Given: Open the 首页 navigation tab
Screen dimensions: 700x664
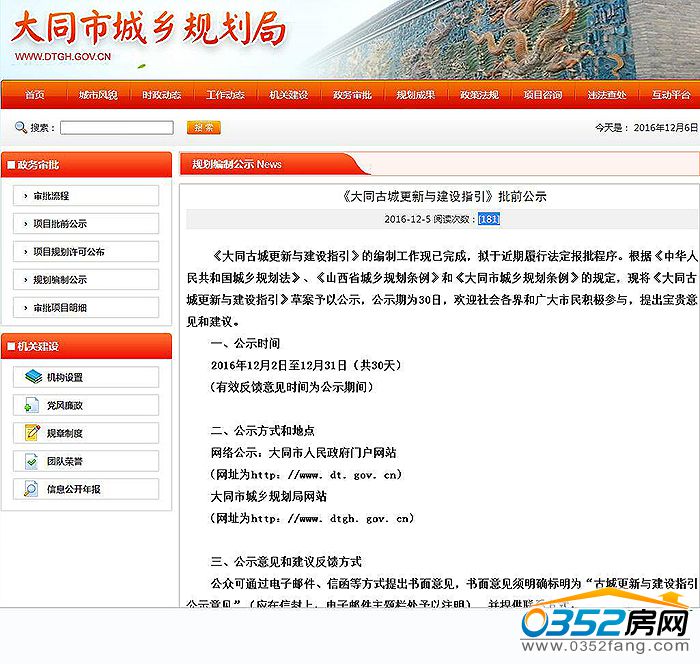Looking at the screenshot, I should (35, 95).
